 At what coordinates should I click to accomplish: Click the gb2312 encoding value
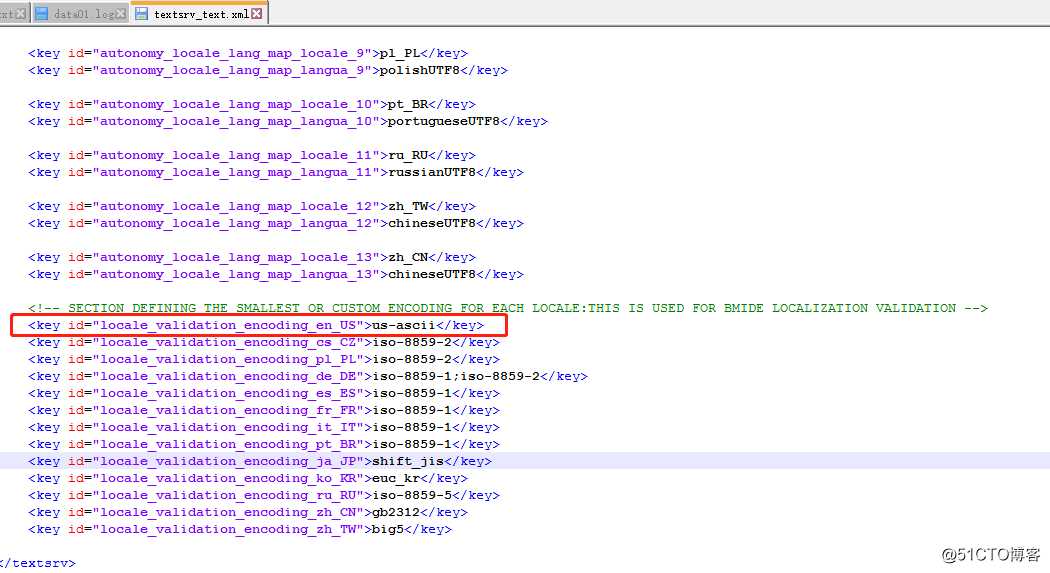396,512
